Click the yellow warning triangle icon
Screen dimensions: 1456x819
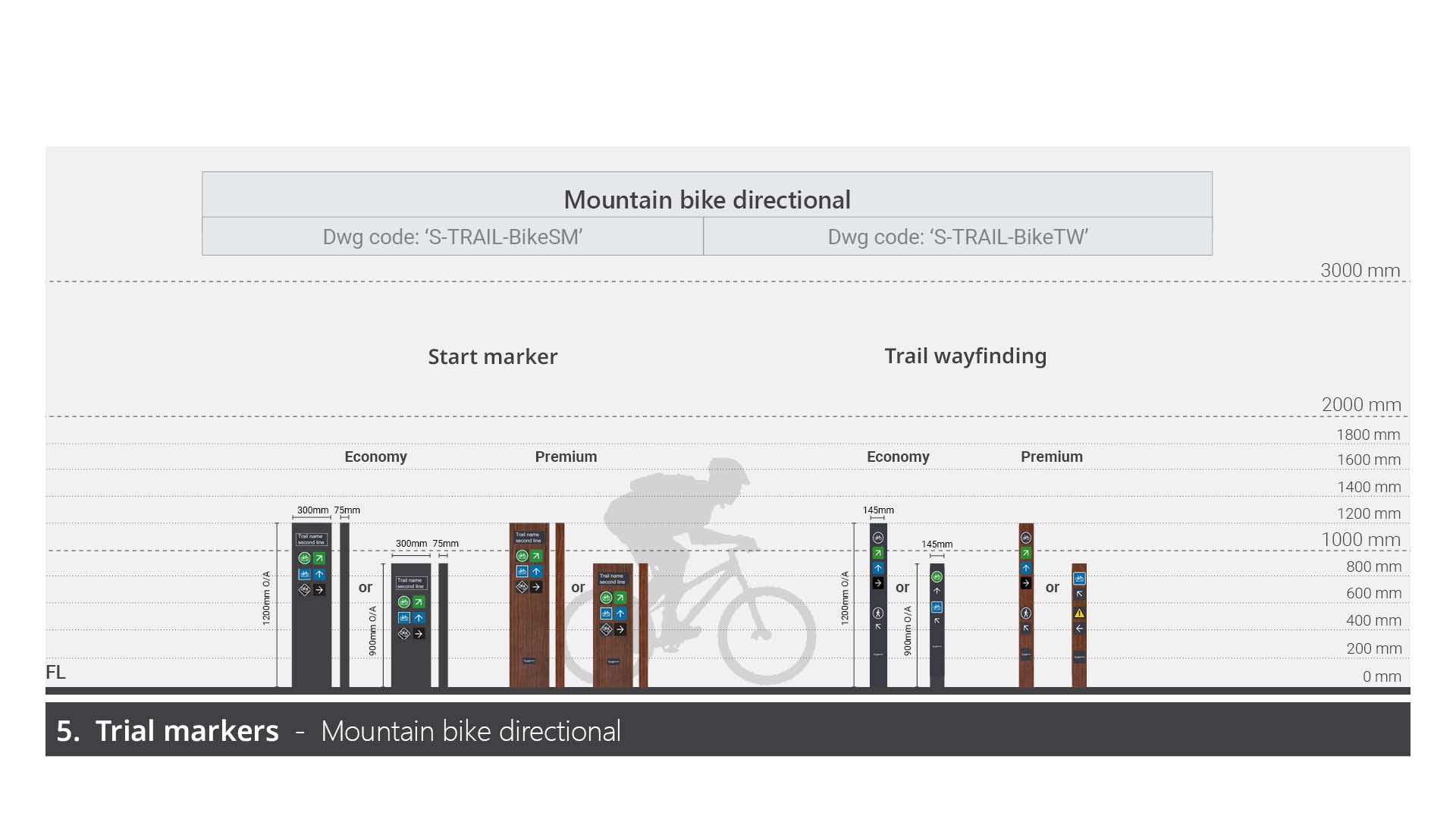(1079, 613)
